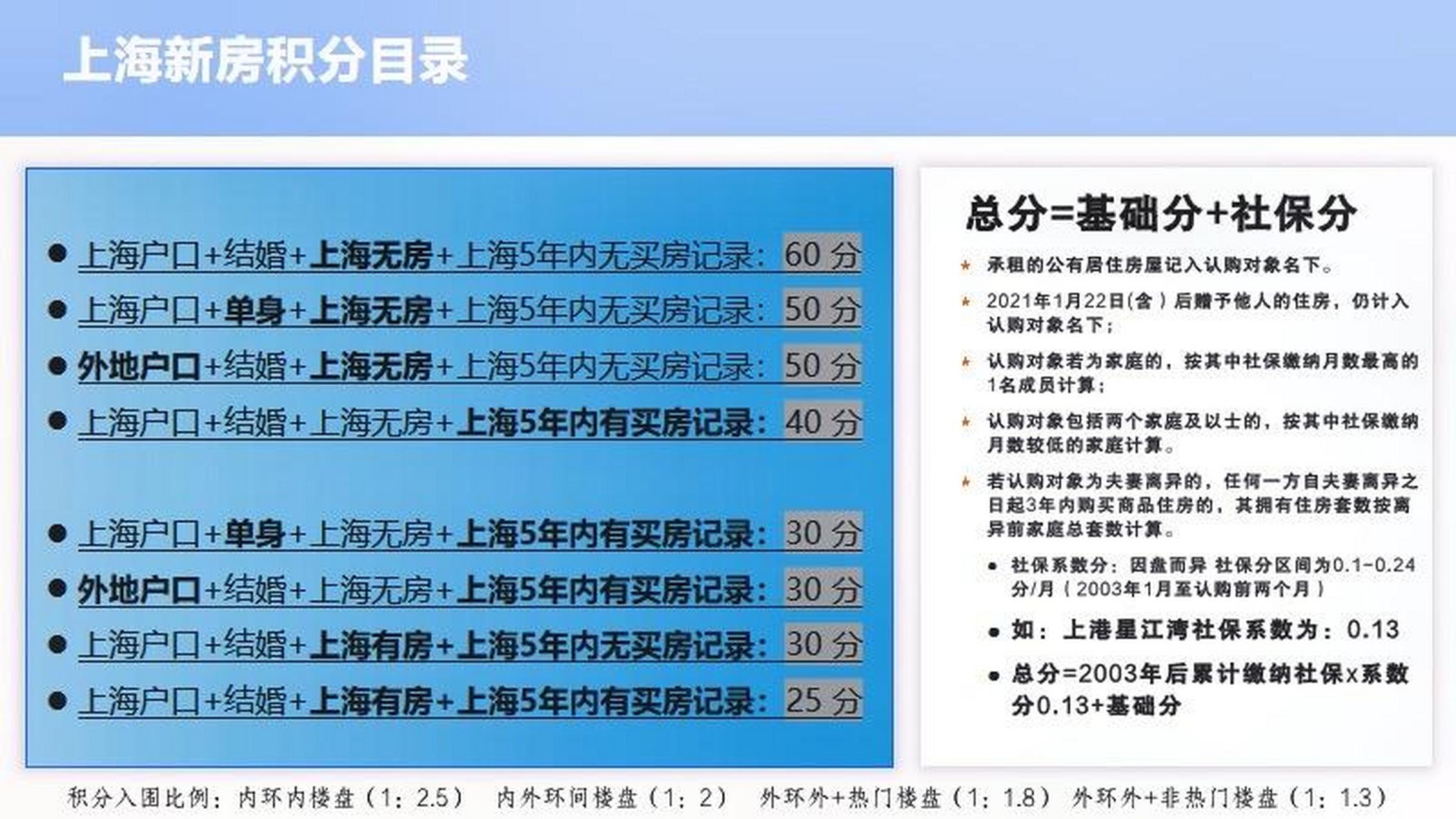The image size is (1456, 819).
Task: Select the 40 分 score value
Action: point(823,422)
